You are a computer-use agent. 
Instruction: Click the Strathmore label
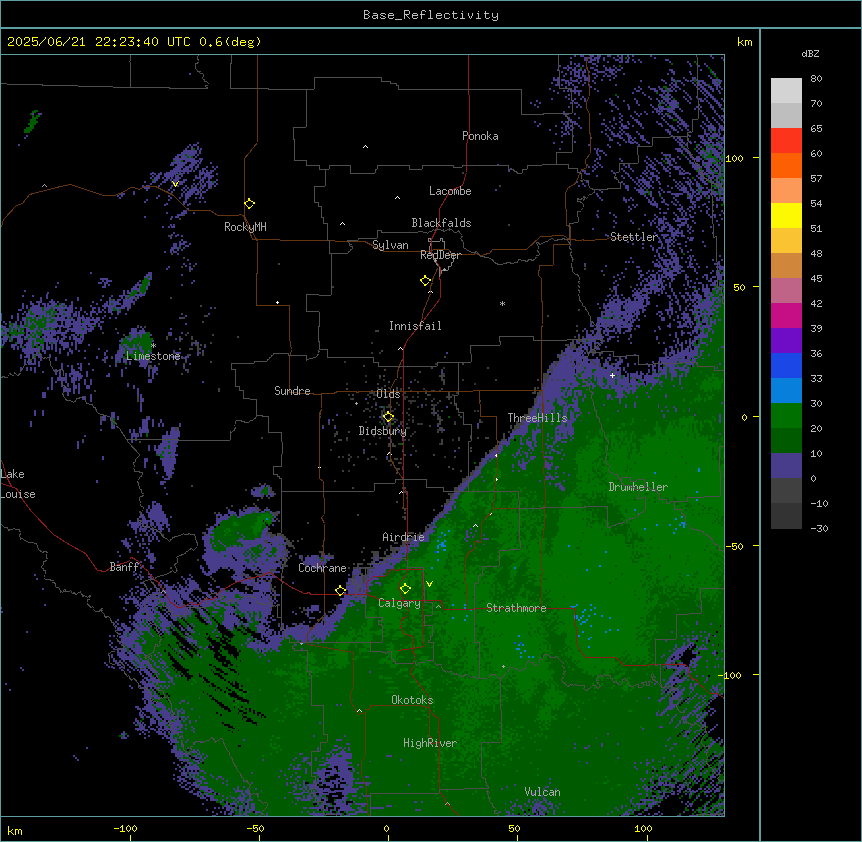point(516,608)
